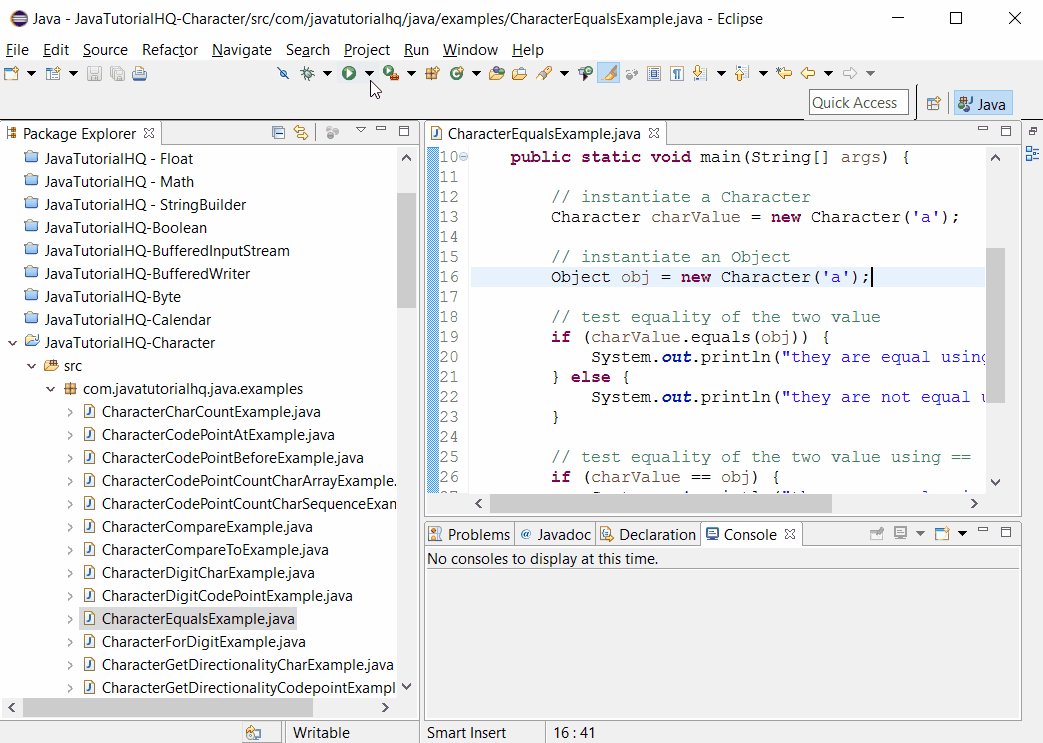Click the Print icon in the toolbar

[138, 73]
